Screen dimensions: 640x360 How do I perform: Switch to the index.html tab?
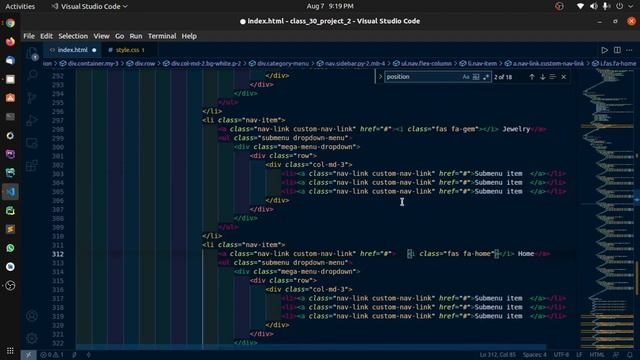click(x=72, y=50)
